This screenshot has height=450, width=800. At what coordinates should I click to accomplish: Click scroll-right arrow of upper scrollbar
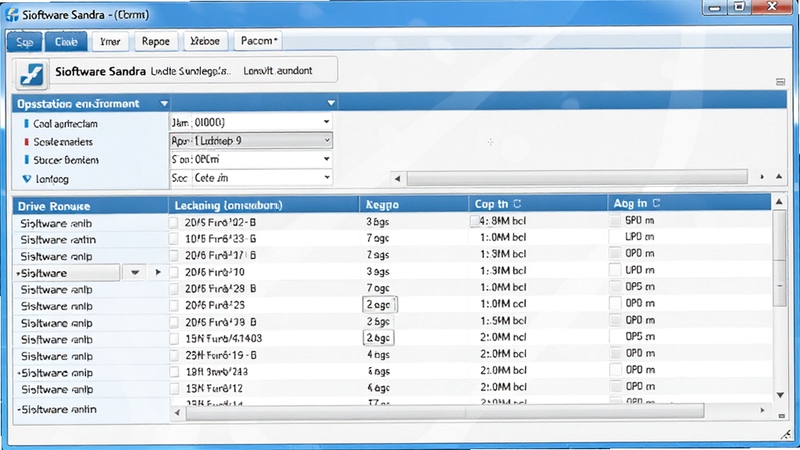[x=762, y=177]
